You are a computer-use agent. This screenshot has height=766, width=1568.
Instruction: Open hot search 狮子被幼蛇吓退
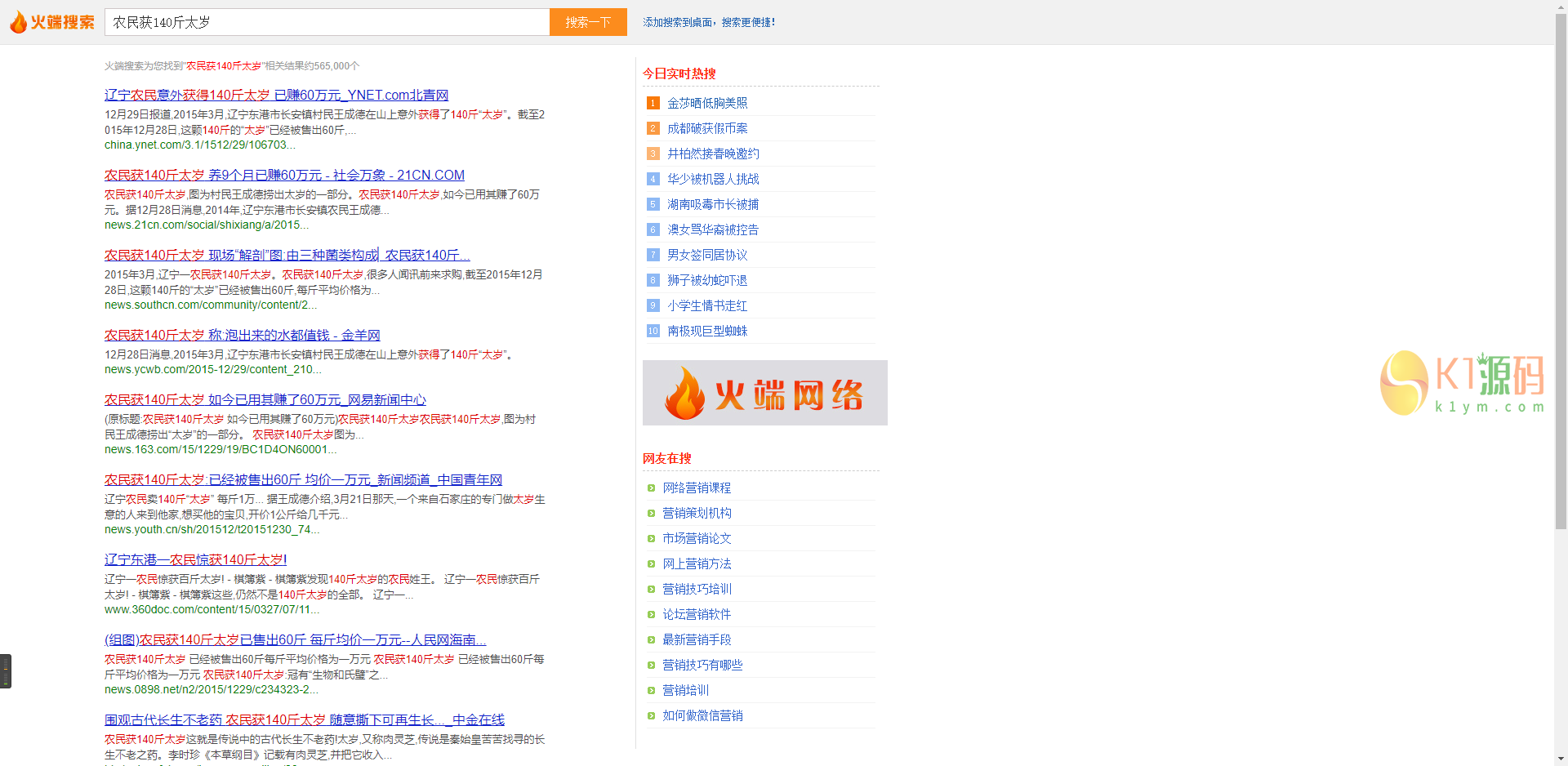(x=707, y=280)
